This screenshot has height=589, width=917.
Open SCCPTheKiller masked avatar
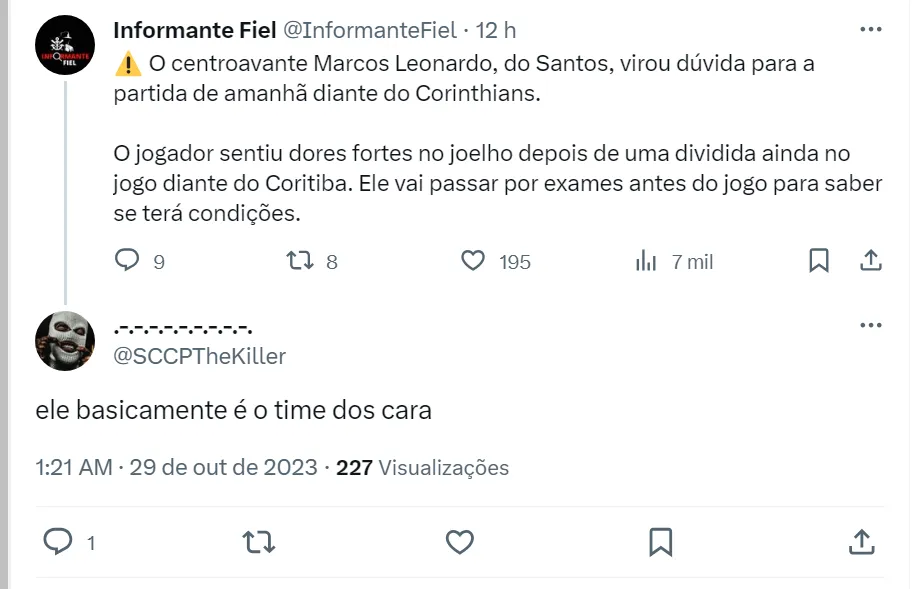tap(65, 341)
